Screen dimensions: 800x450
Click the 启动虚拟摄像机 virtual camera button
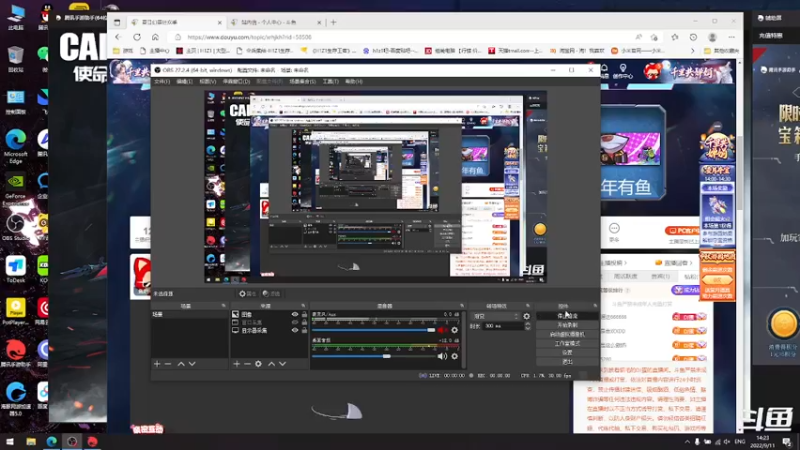coord(567,334)
